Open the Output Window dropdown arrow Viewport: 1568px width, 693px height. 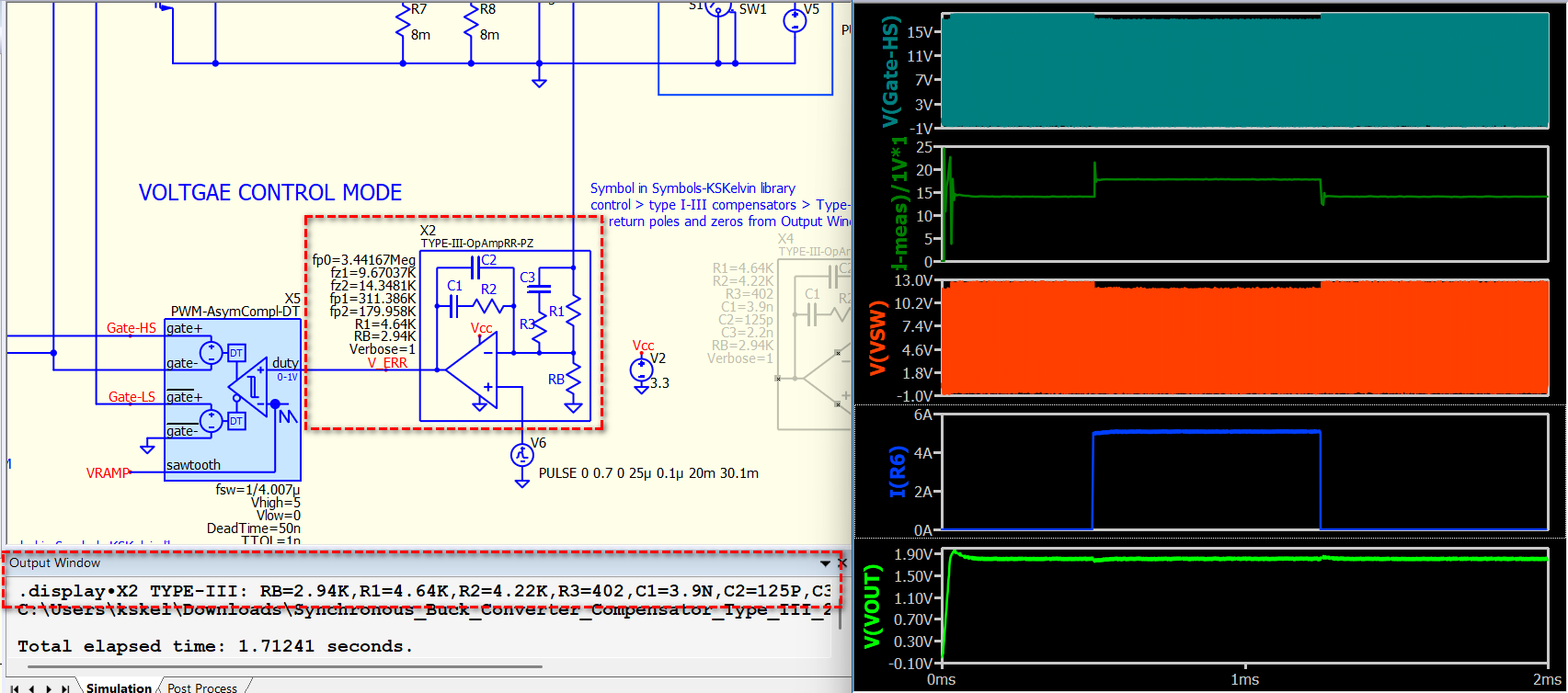(x=825, y=563)
